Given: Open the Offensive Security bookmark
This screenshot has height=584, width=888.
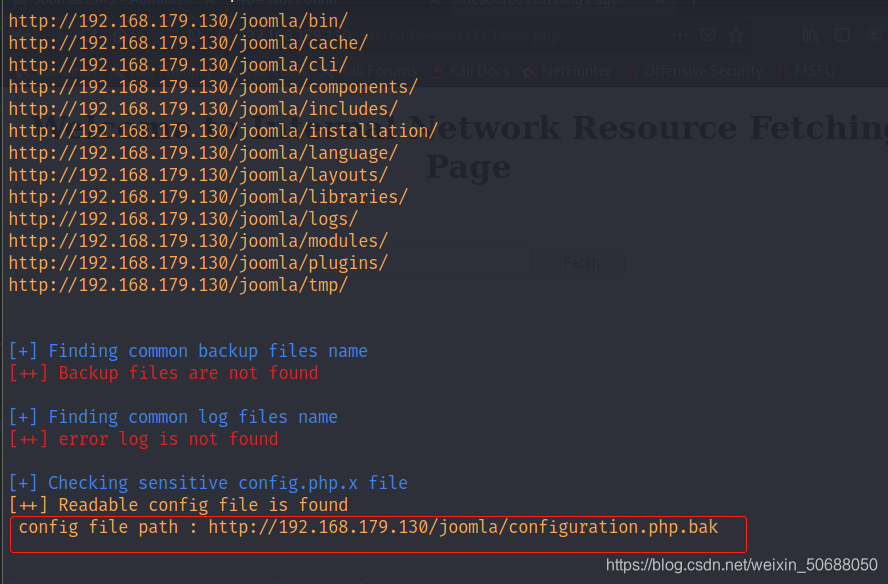Looking at the screenshot, I should coord(697,71).
